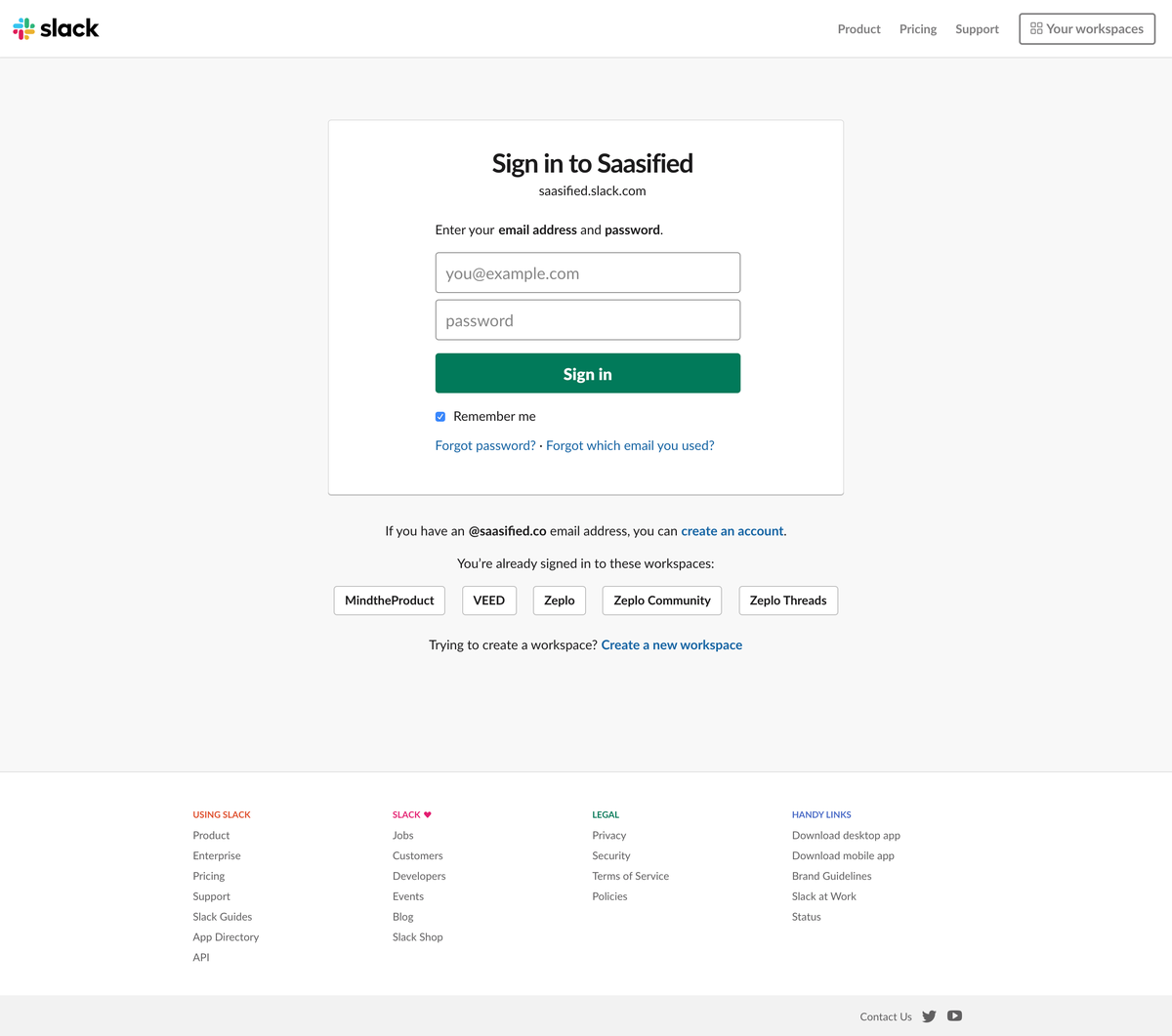The height and width of the screenshot is (1036, 1172).
Task: Open the Product nav item
Action: [x=859, y=29]
